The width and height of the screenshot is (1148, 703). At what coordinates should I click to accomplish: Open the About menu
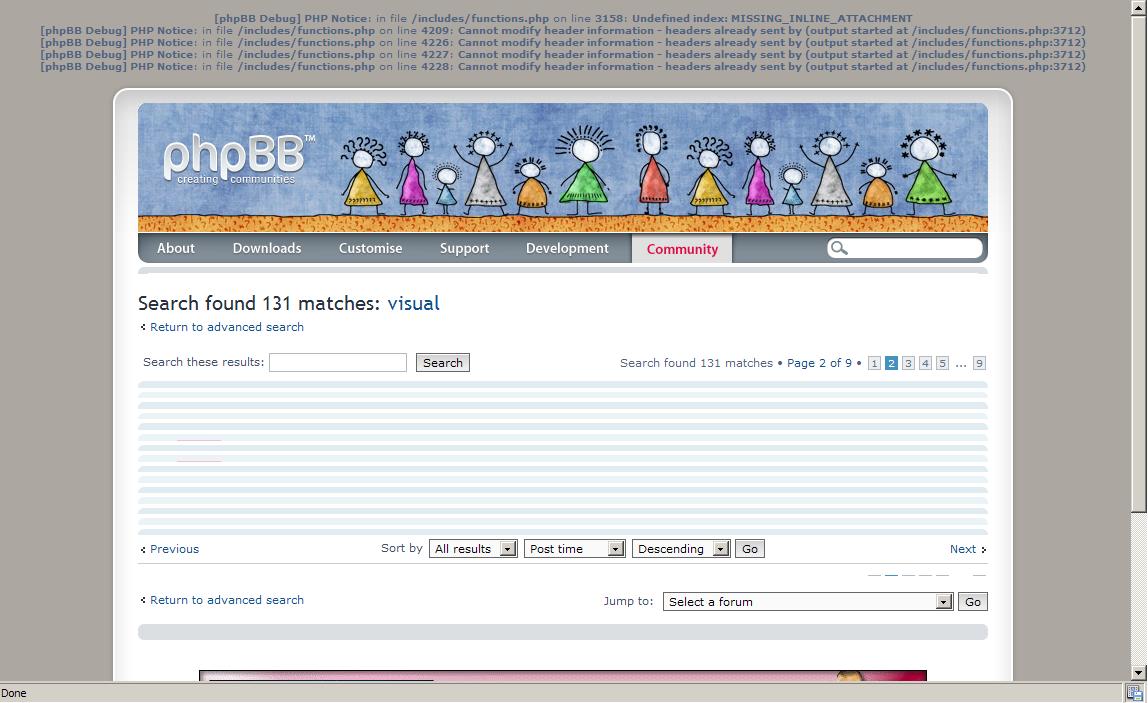176,248
